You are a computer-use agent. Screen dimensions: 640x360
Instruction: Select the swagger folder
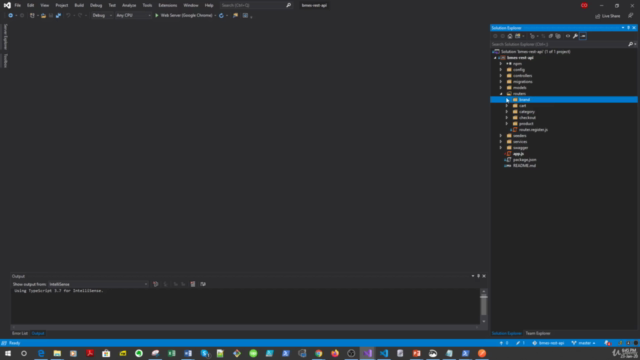[x=520, y=148]
